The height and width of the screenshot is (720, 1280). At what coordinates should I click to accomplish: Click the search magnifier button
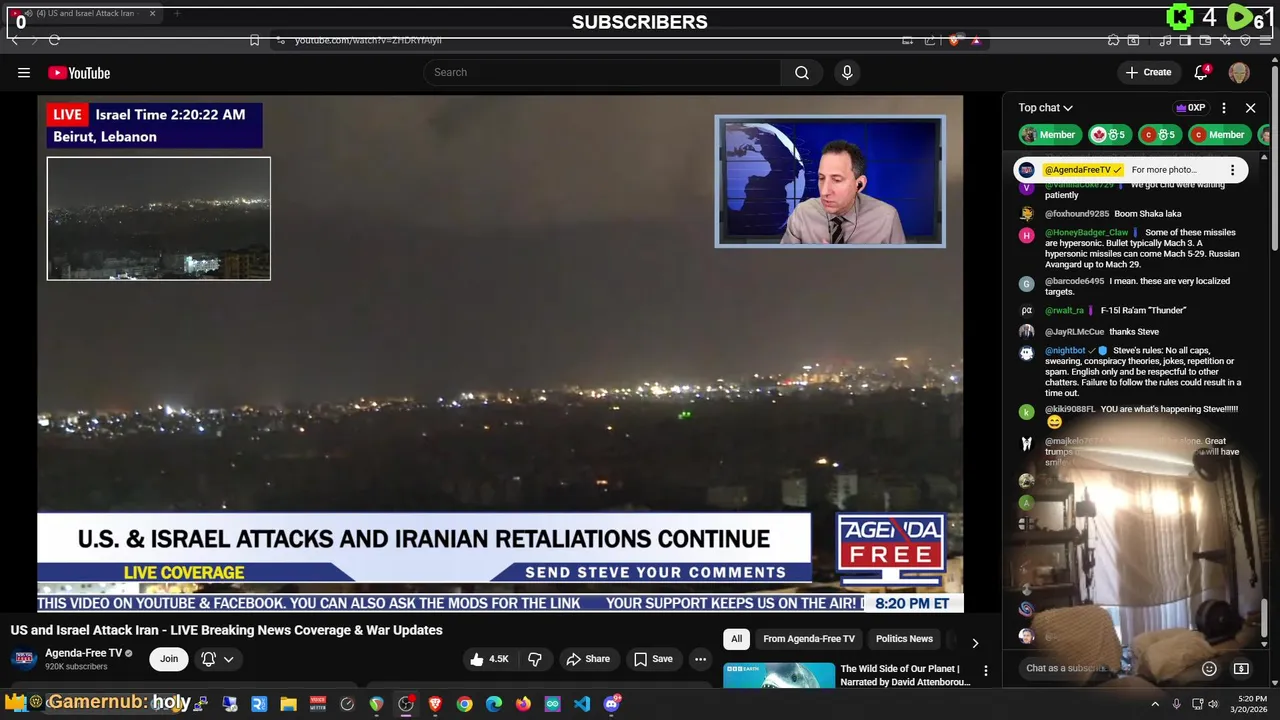tap(802, 72)
